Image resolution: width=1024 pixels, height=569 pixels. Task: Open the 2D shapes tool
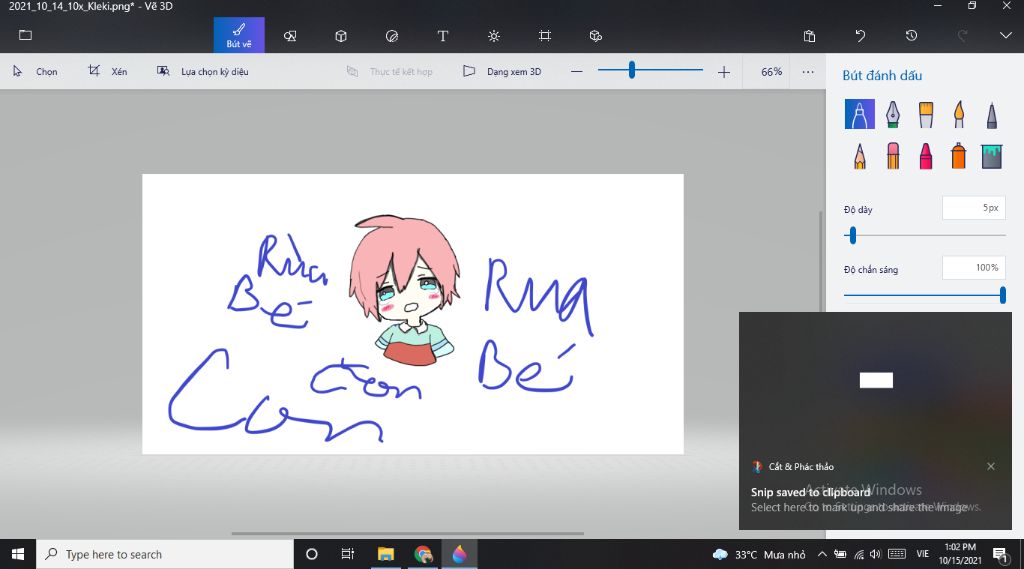pos(290,36)
